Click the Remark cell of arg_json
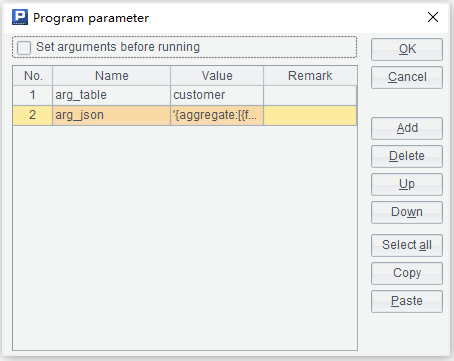This screenshot has width=454, height=361. point(310,115)
